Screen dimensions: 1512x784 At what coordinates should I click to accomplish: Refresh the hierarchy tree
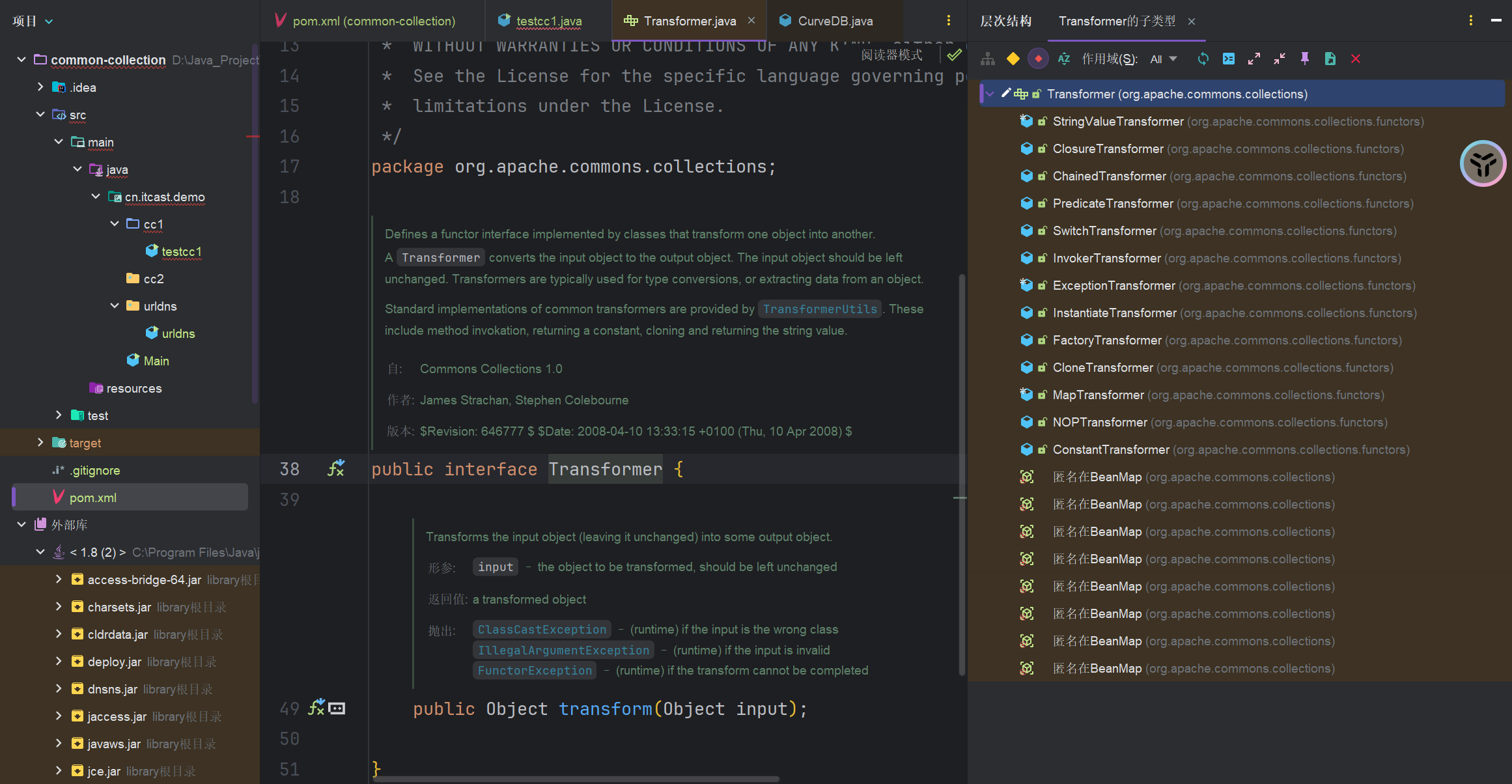pos(1203,59)
